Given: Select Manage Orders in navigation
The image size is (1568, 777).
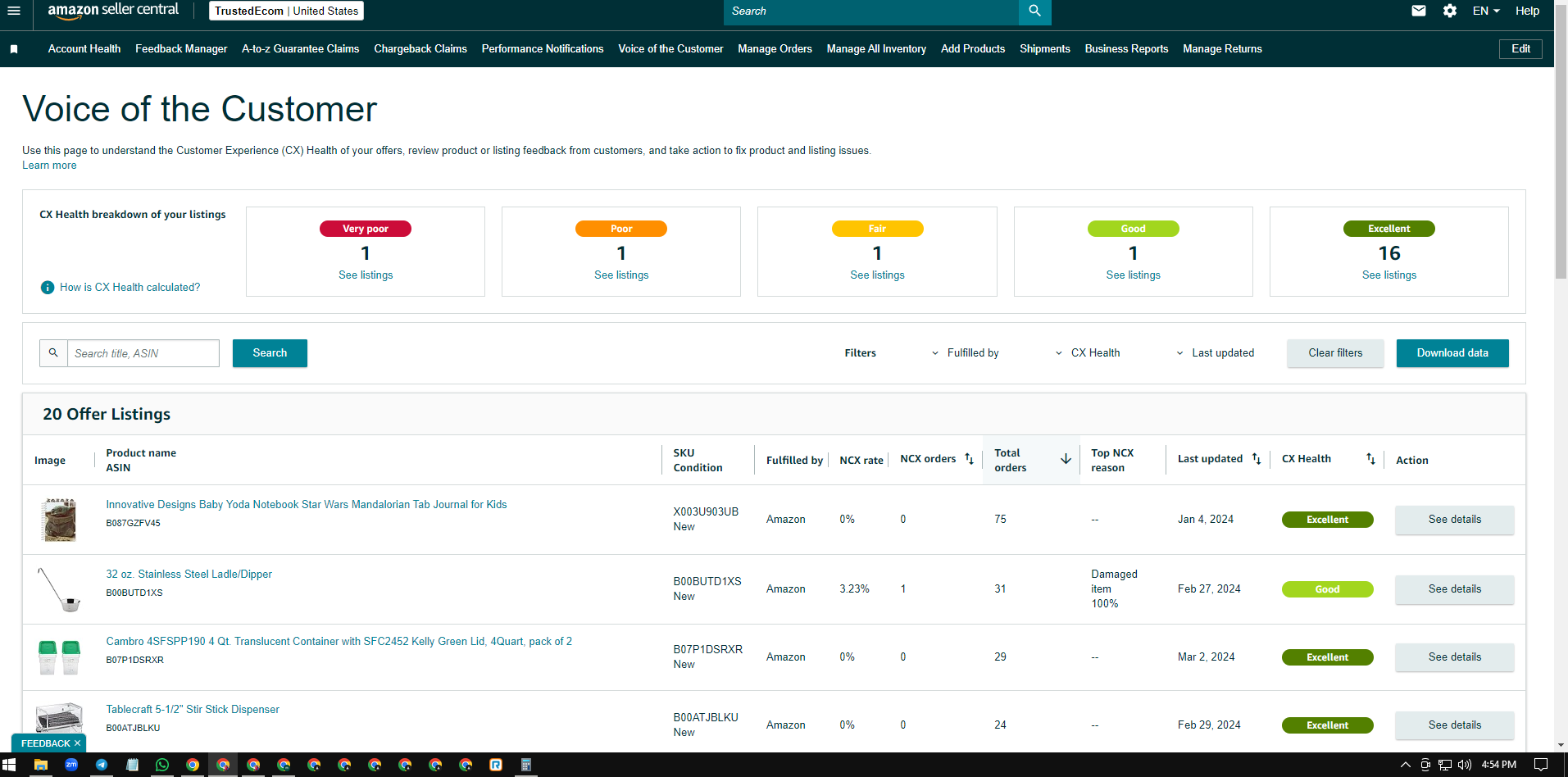Looking at the screenshot, I should (x=775, y=49).
